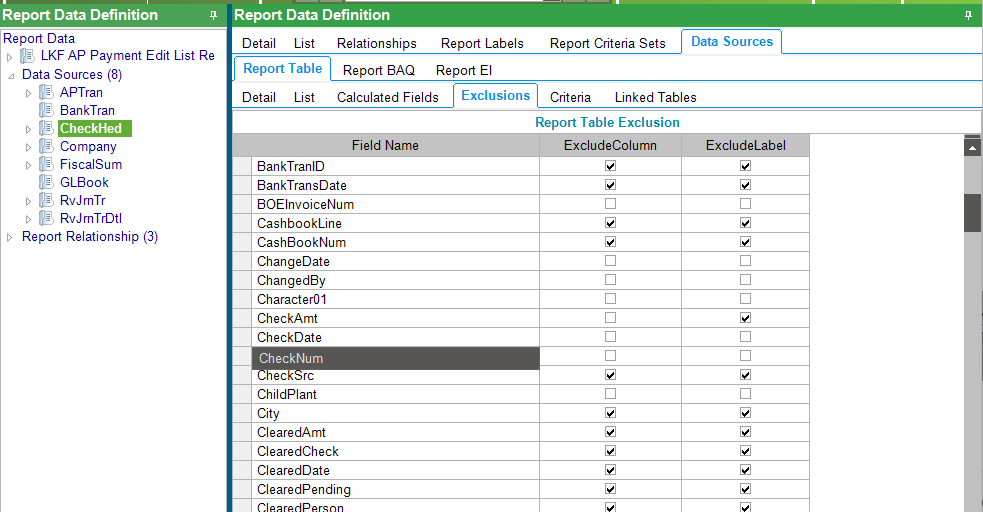Select the Report BAQ tab
Image resolution: width=983 pixels, height=512 pixels.
click(x=378, y=70)
